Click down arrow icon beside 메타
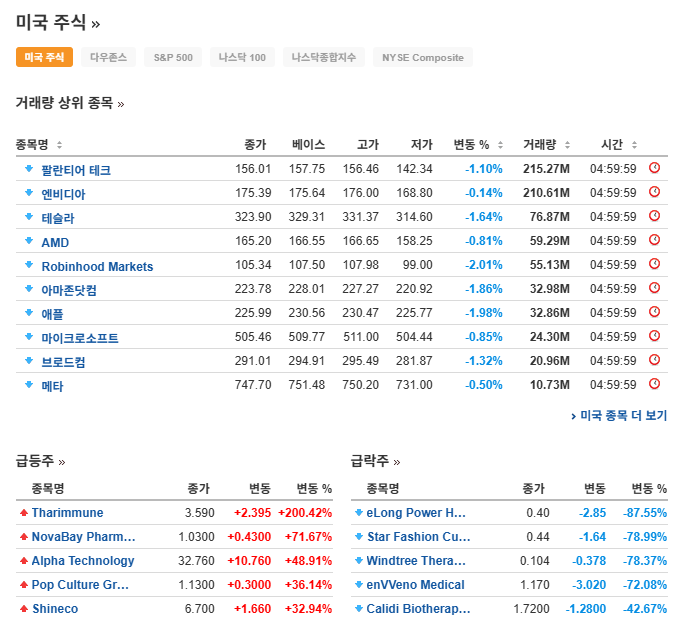This screenshot has width=681, height=633. tap(29, 384)
